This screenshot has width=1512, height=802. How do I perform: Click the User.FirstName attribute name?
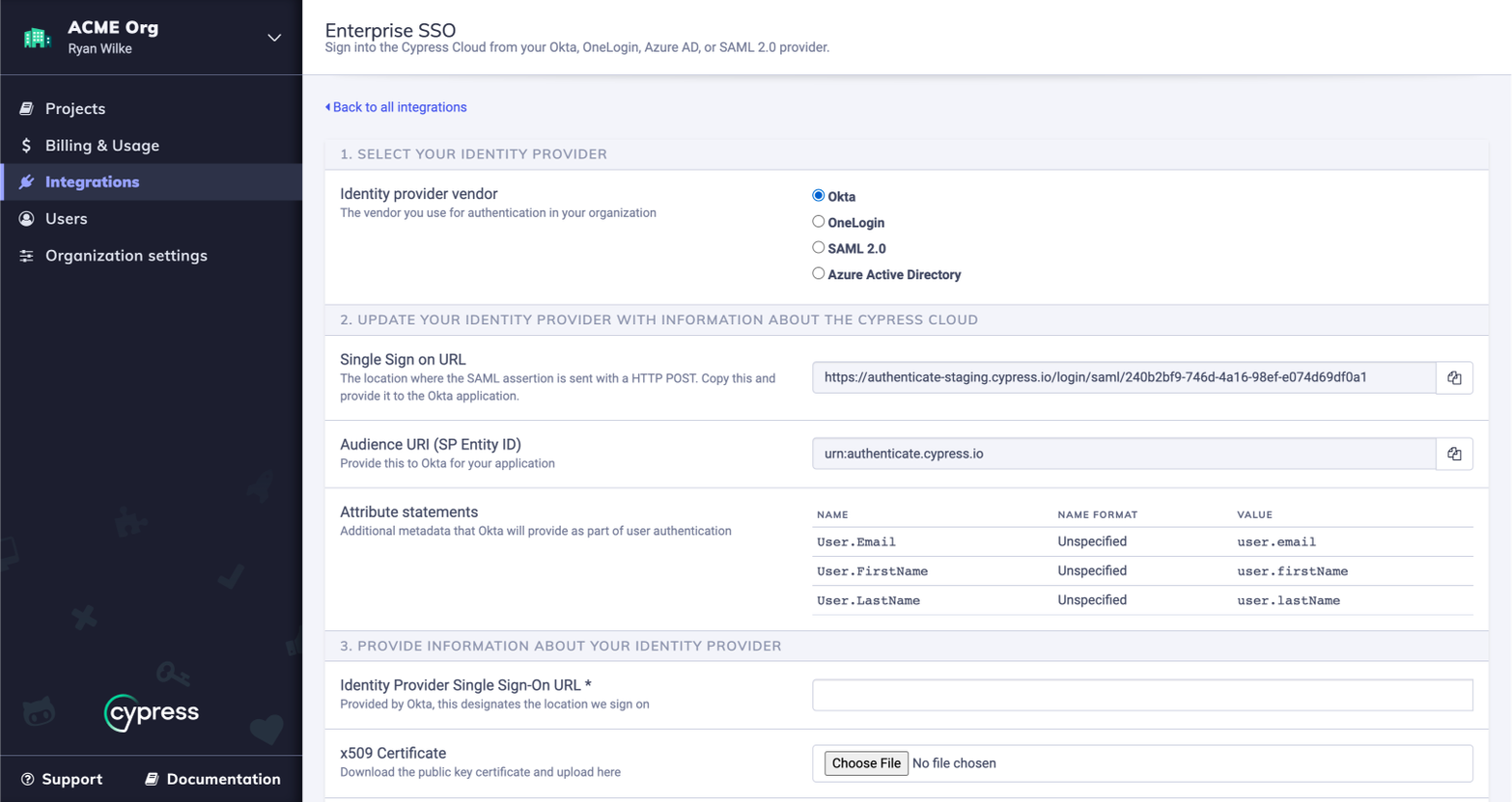click(873, 571)
